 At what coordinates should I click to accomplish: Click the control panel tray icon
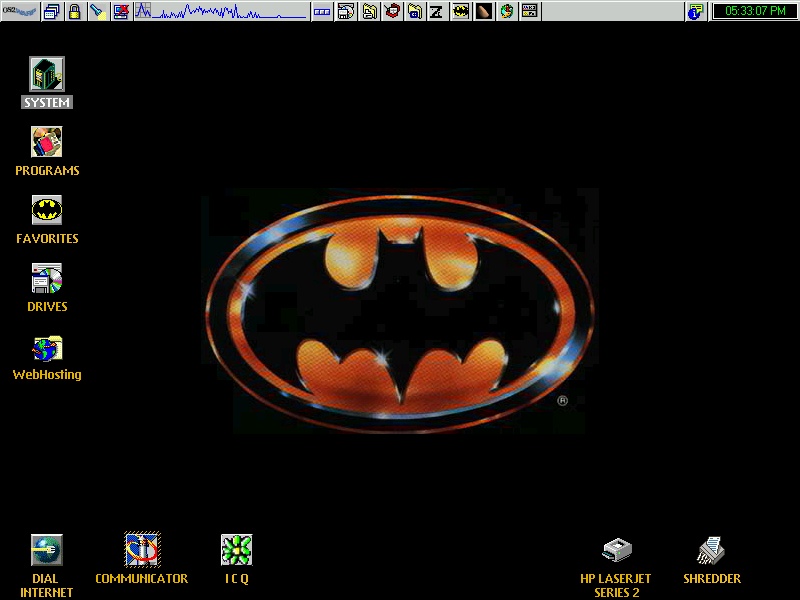click(x=530, y=11)
